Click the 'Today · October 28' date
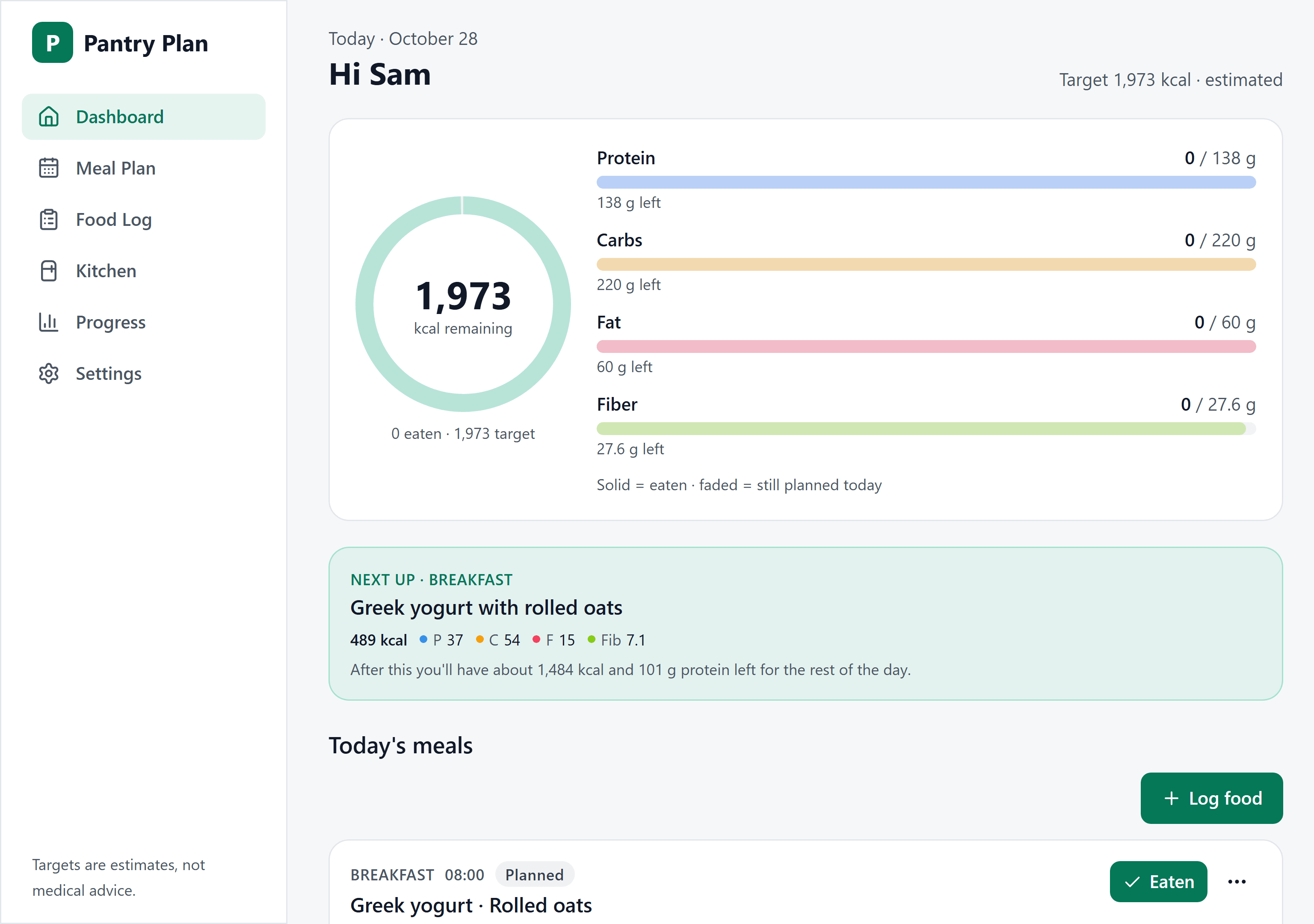 [x=403, y=38]
